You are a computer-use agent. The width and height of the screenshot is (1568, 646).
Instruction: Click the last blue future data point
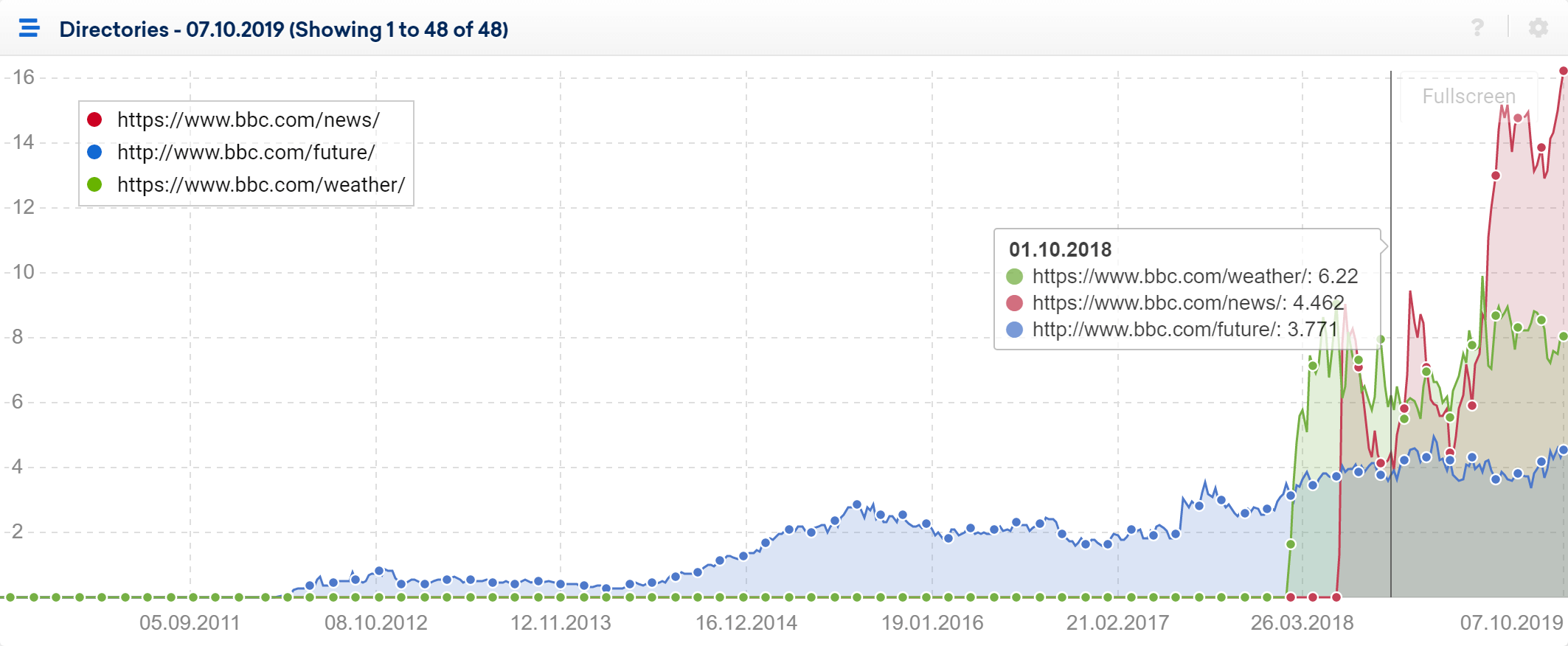pyautogui.click(x=1563, y=450)
